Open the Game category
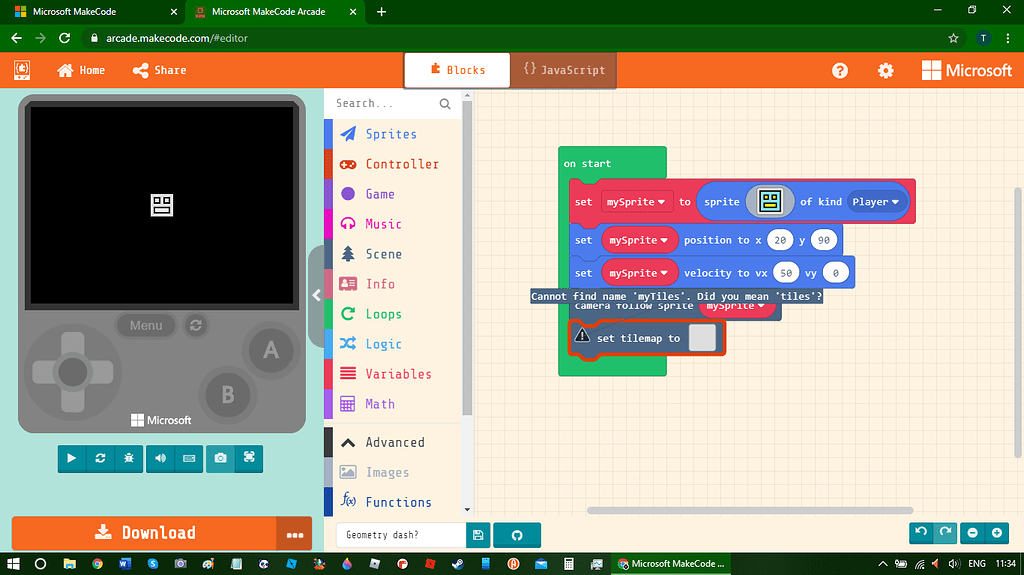 pyautogui.click(x=394, y=194)
